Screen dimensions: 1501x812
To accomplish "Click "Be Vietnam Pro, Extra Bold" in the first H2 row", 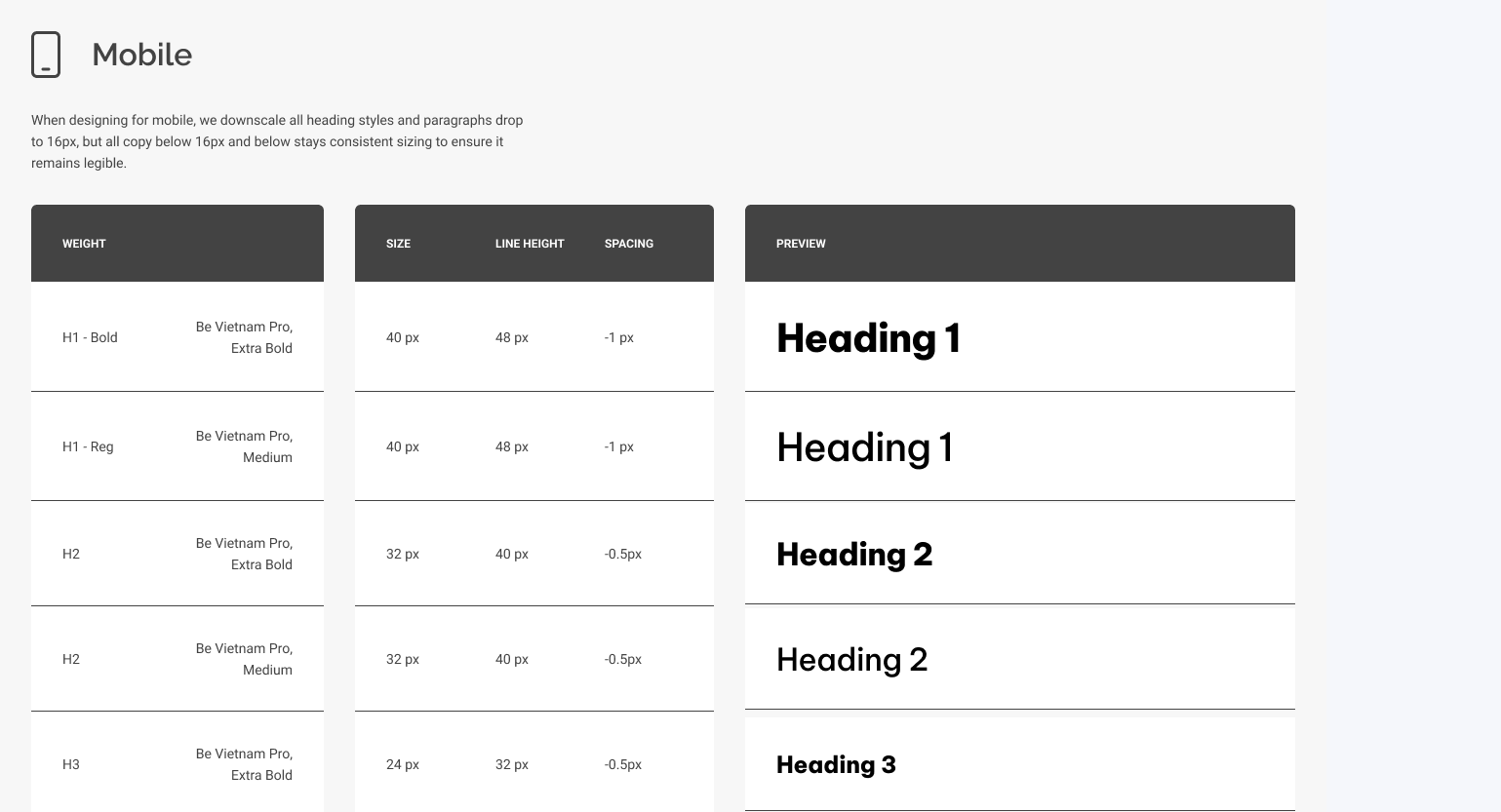I will [244, 554].
